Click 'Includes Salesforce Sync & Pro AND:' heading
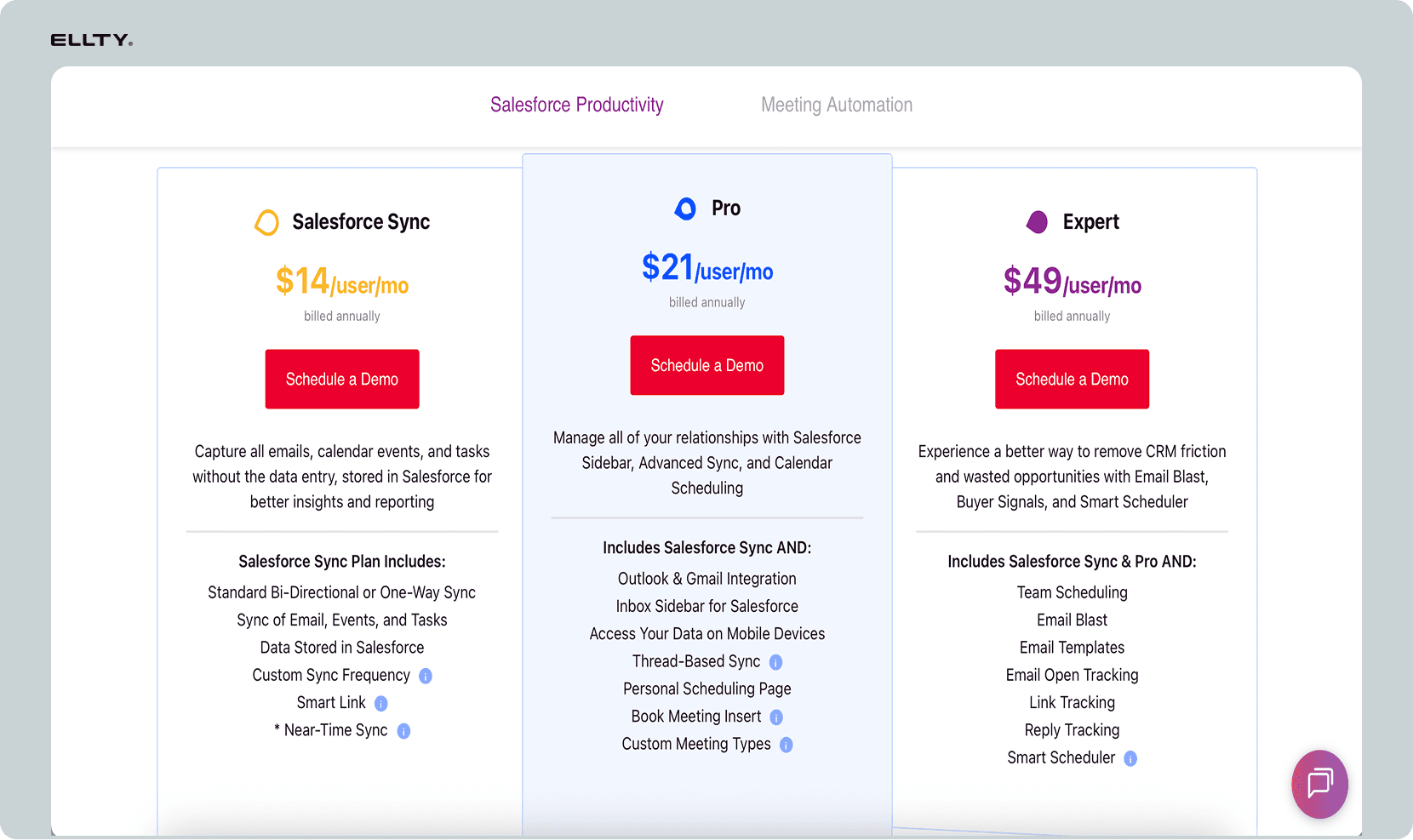 [1073, 562]
